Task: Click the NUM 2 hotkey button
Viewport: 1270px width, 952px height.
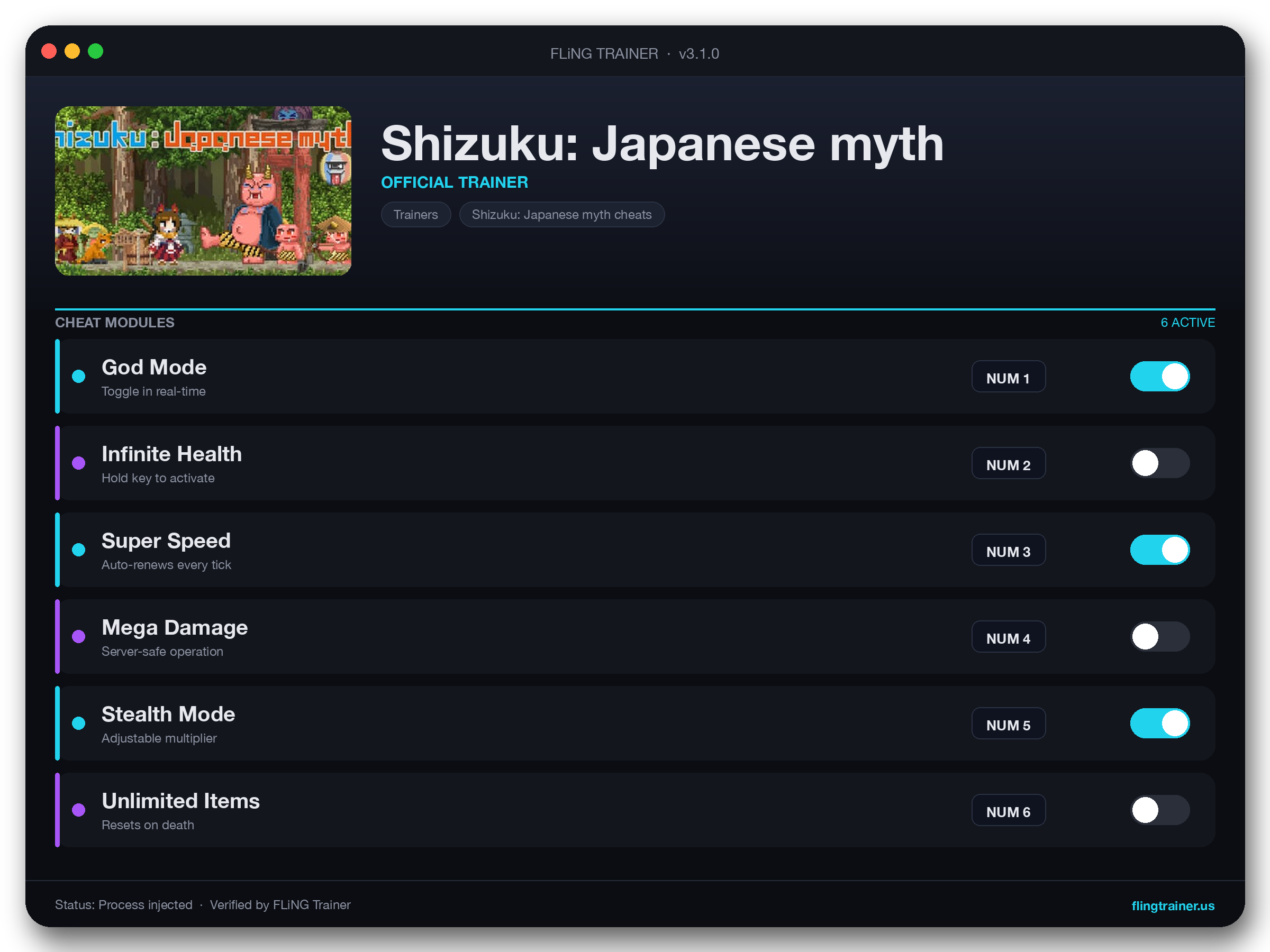Action: [1008, 464]
